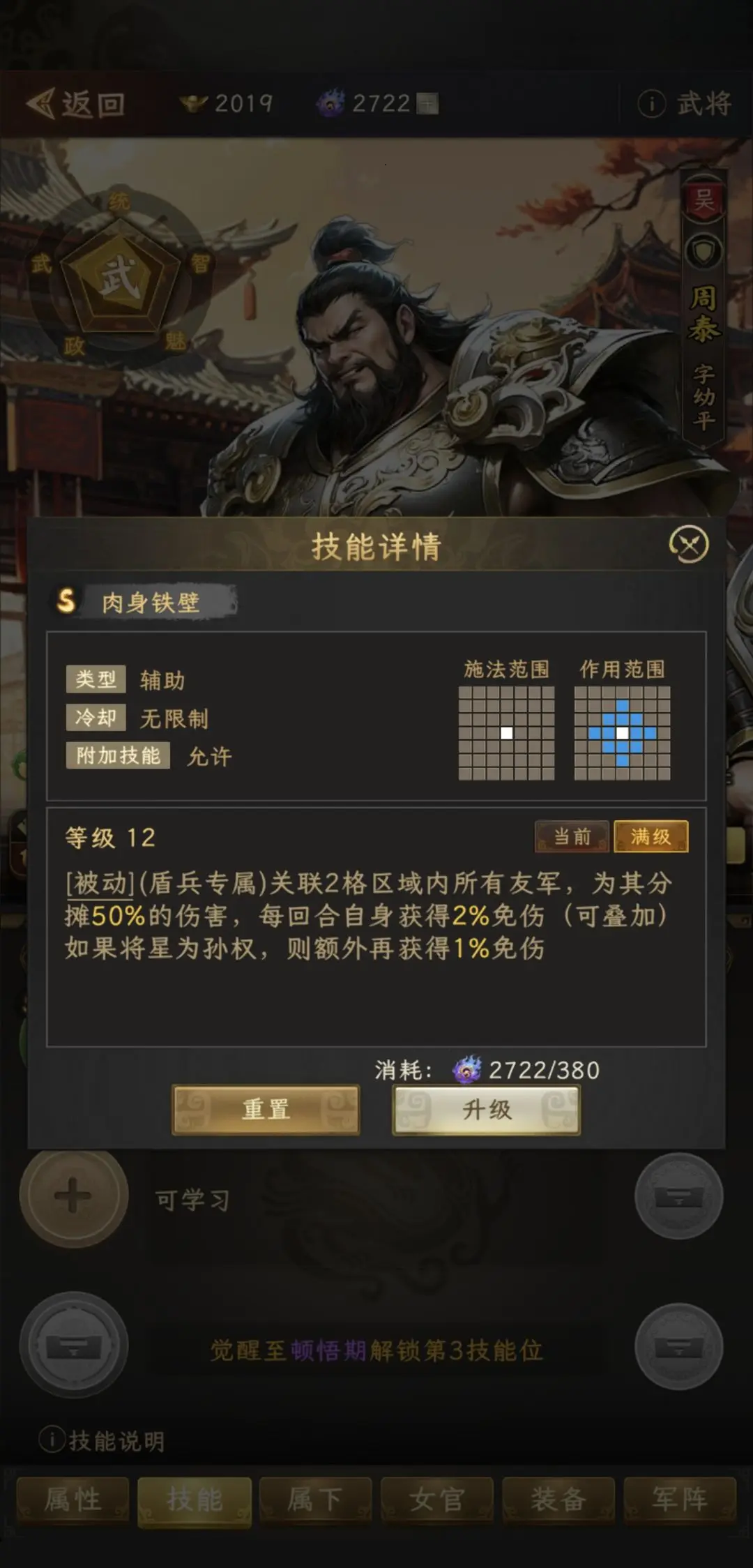Open the 技能说明 info icon

coord(52,1439)
